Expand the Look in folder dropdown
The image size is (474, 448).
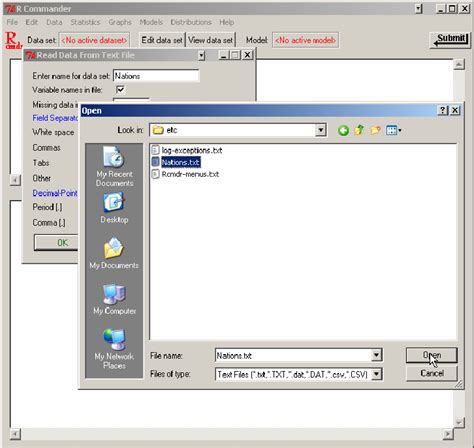[321, 130]
